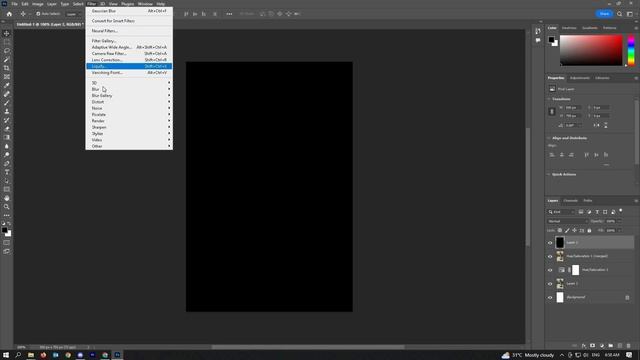The height and width of the screenshot is (360, 640).
Task: Create a new group folder icon
Action: [x=611, y=346]
